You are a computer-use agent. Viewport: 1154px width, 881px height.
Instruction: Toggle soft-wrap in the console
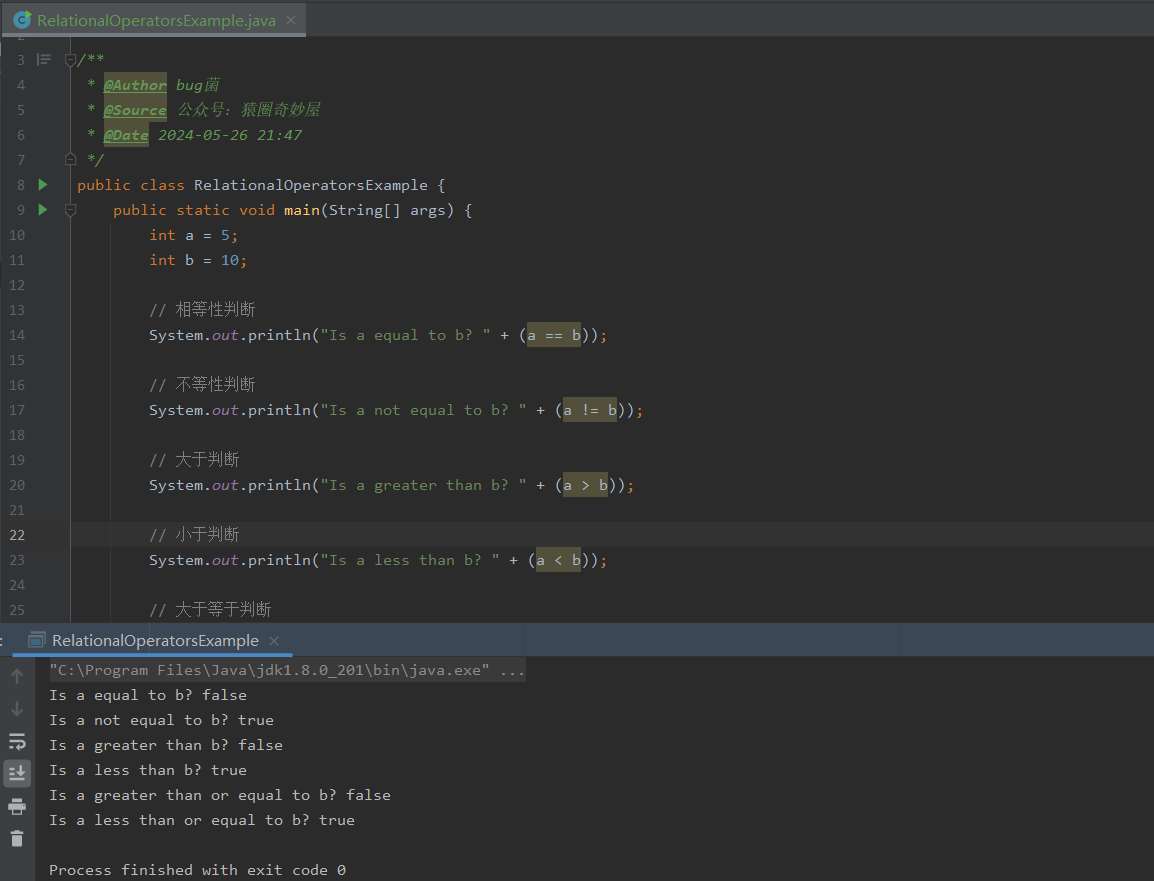pos(17,741)
